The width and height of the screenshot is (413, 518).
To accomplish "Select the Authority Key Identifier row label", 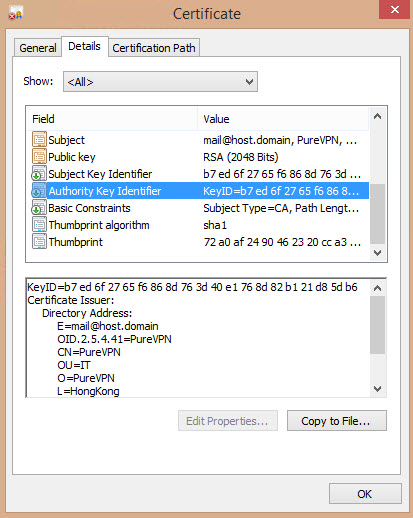I will pyautogui.click(x=105, y=191).
